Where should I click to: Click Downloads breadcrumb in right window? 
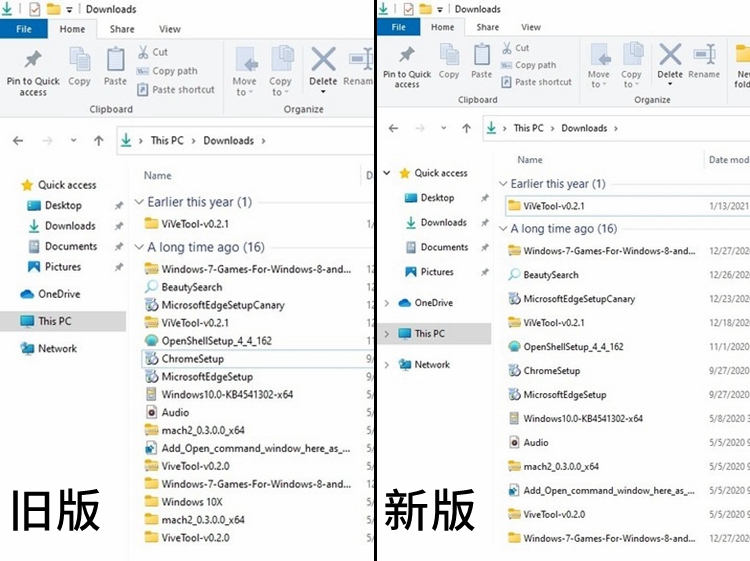(x=584, y=128)
